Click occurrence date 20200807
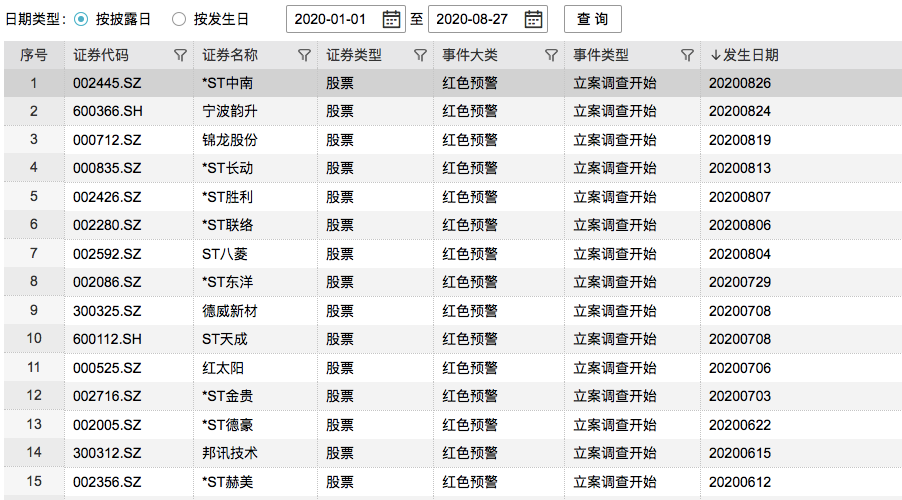The width and height of the screenshot is (902, 500). tap(740, 197)
